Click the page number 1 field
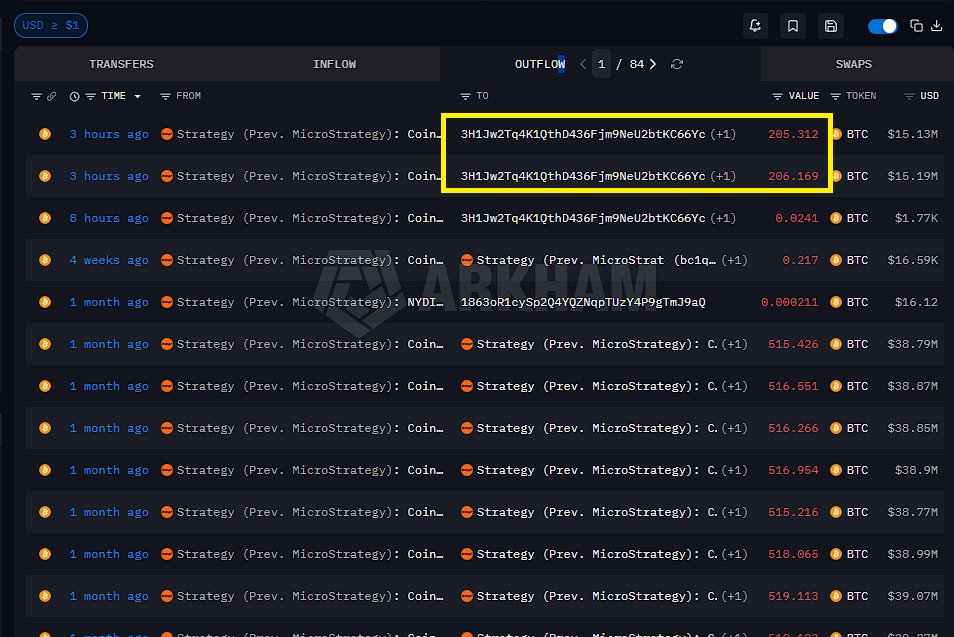Viewport: 954px width, 637px height. pos(601,64)
